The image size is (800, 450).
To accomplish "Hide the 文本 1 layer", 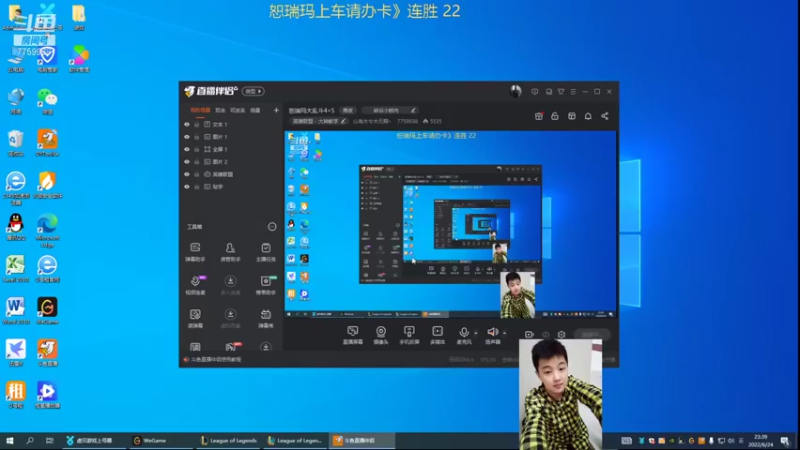I will (x=187, y=124).
